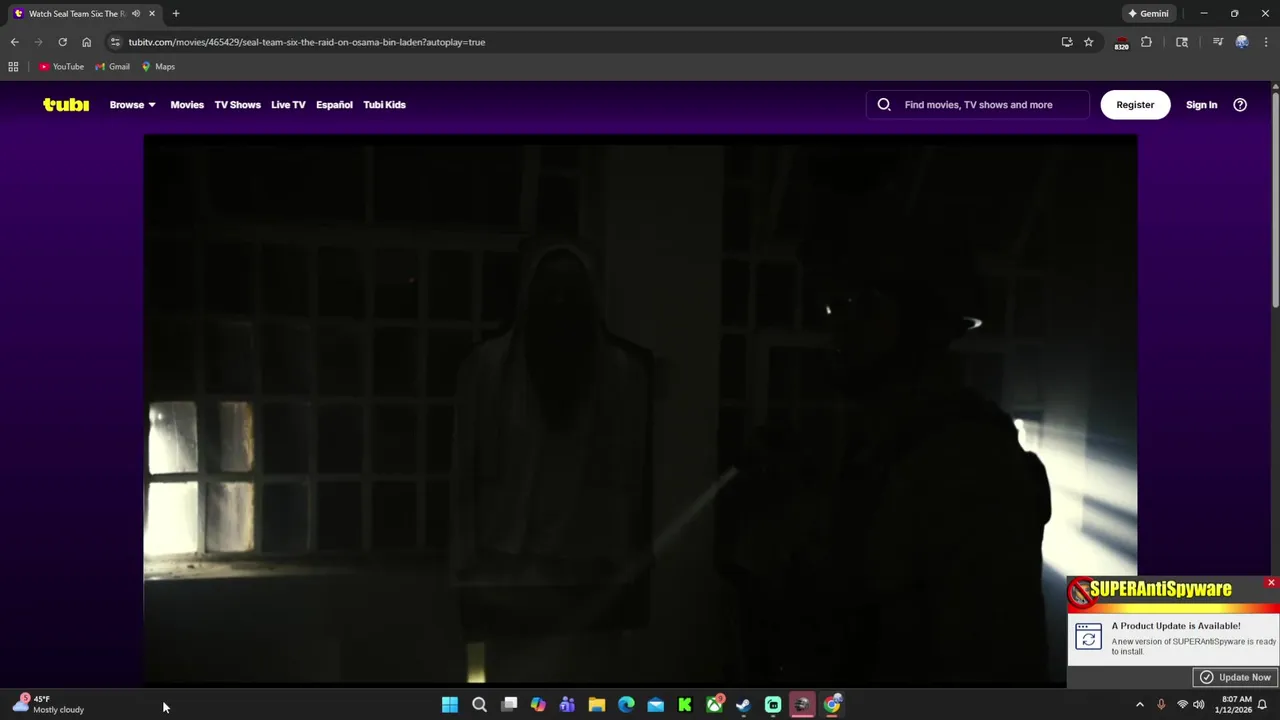Focus the Find movies search field
This screenshot has width=1280, height=720.
pyautogui.click(x=978, y=104)
